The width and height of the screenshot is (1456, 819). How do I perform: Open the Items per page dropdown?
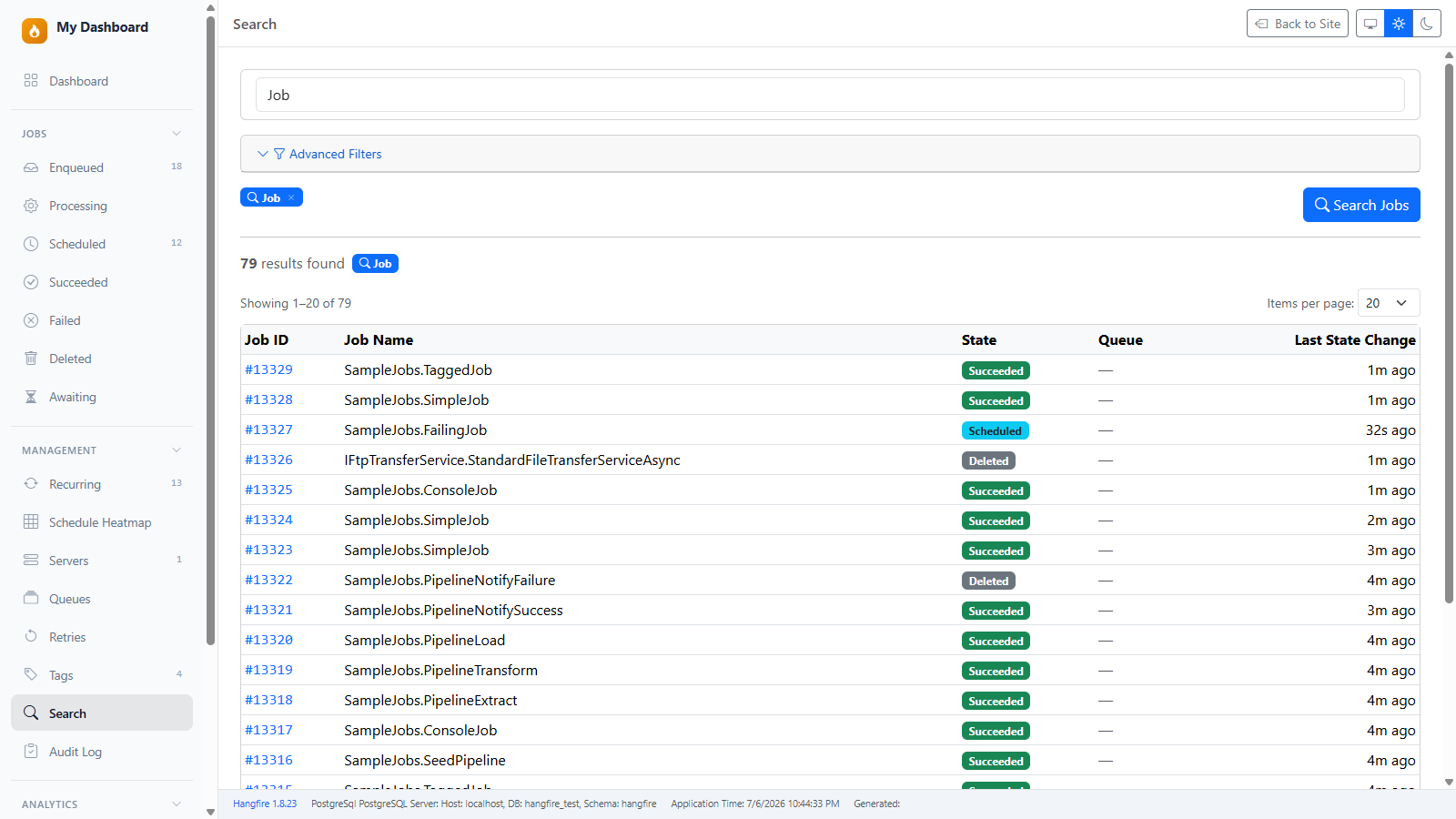pyautogui.click(x=1389, y=303)
